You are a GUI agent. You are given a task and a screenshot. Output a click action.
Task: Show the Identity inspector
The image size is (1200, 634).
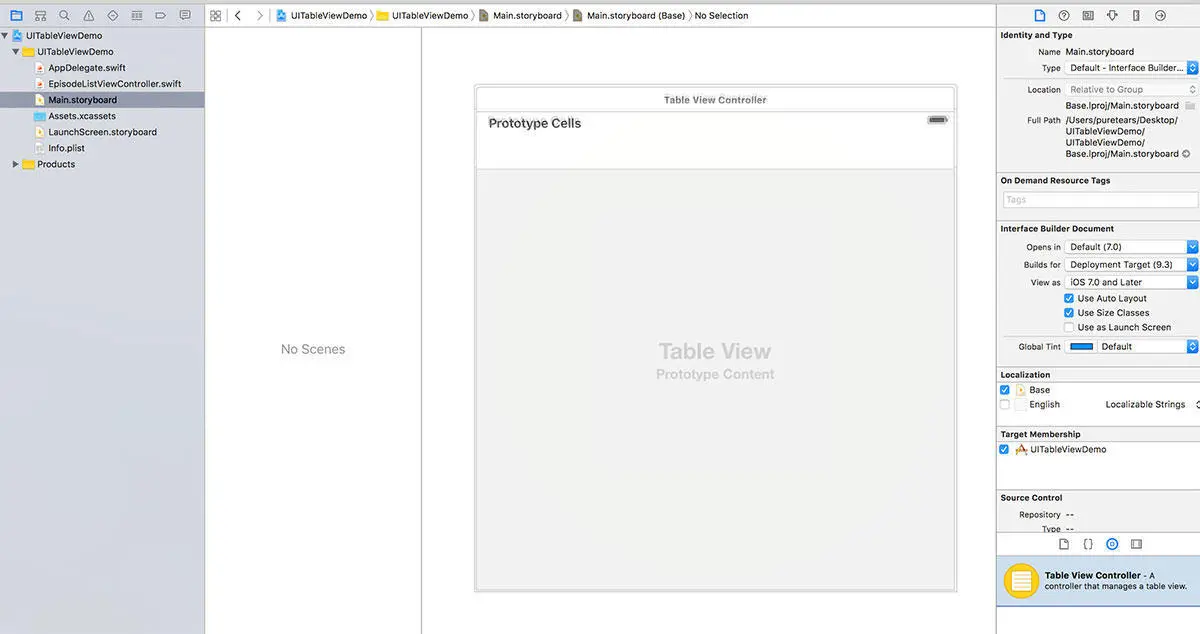click(1087, 16)
